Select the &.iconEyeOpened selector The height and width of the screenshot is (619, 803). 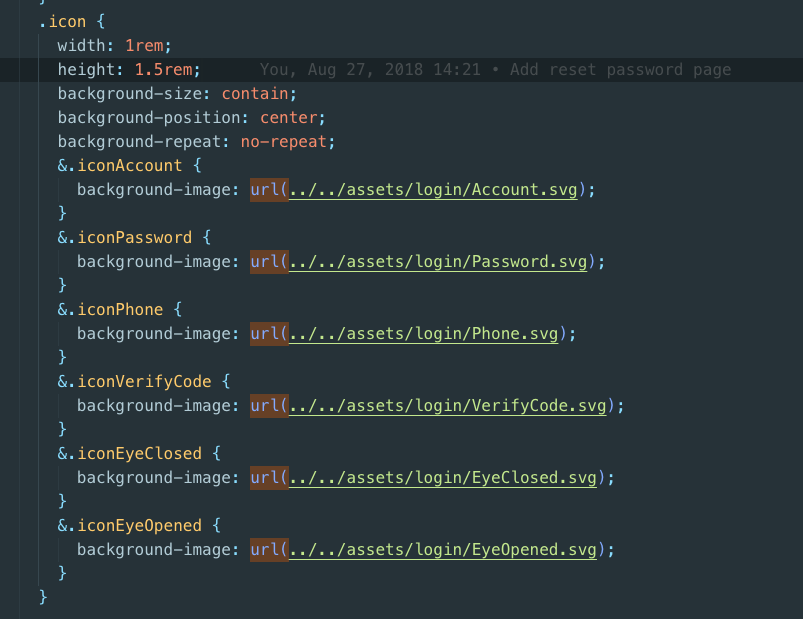(130, 526)
